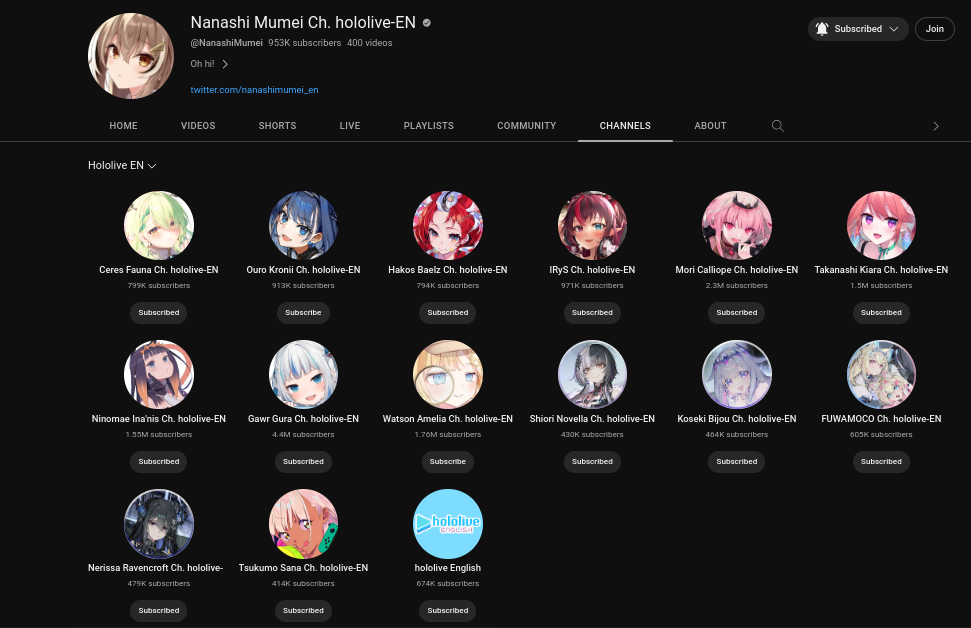
Task: Toggle Subscribed button under Ninomae Ina'nis
Action: click(159, 462)
